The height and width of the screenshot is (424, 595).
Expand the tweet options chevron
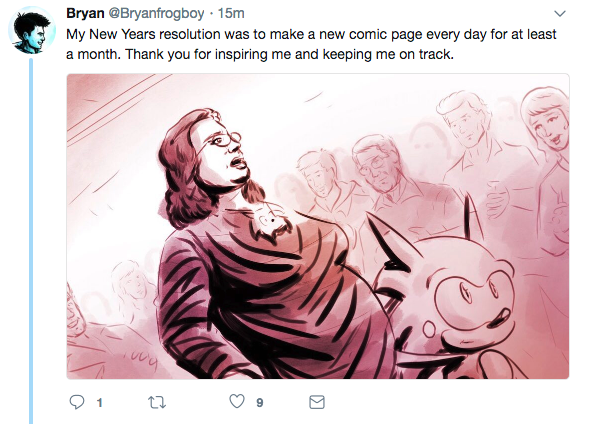560,14
